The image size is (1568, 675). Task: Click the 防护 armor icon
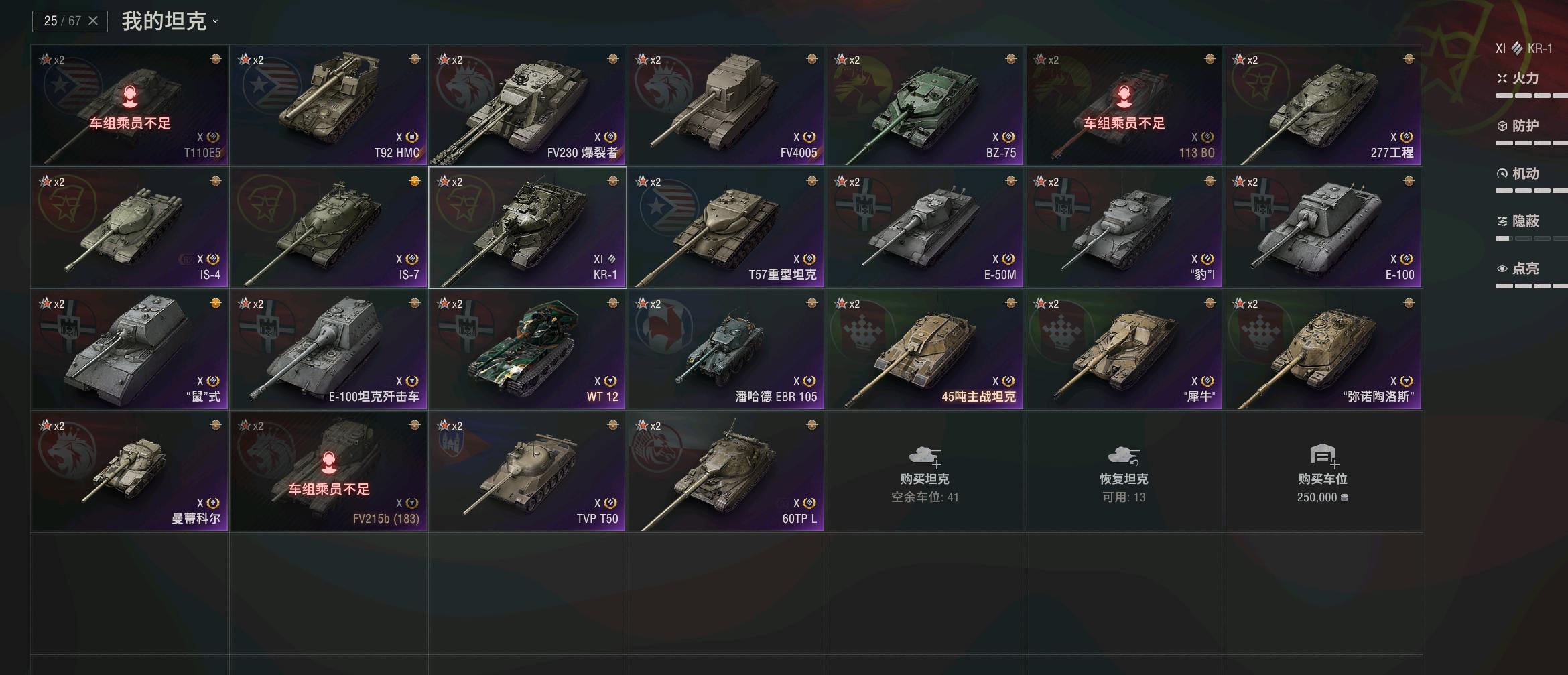point(1502,126)
